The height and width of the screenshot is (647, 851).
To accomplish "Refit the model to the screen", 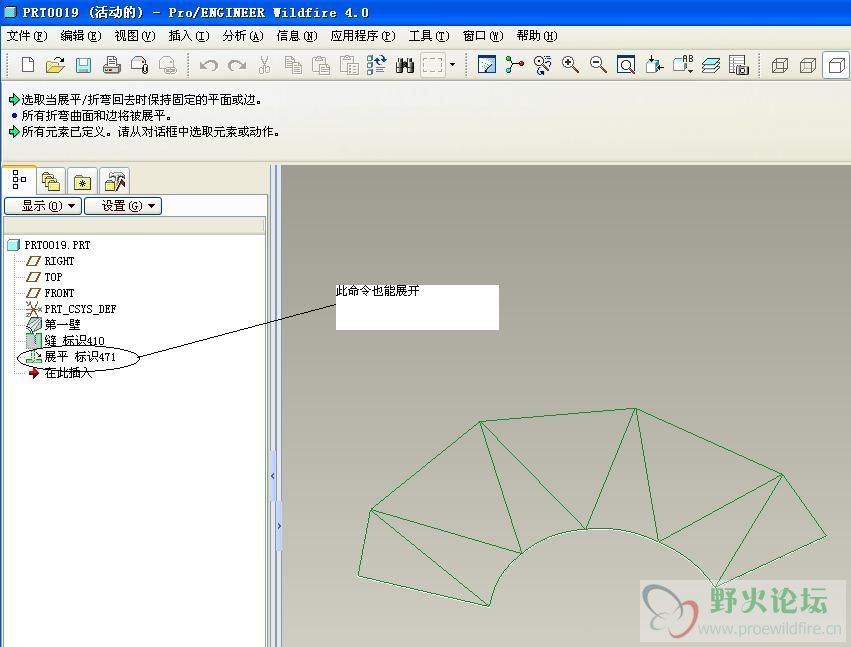I will tap(626, 65).
